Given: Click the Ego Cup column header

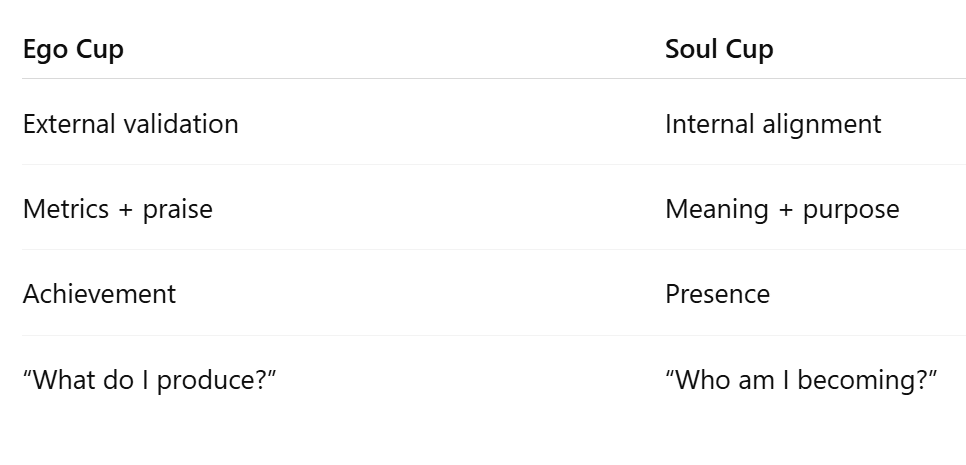Looking at the screenshot, I should point(73,49).
